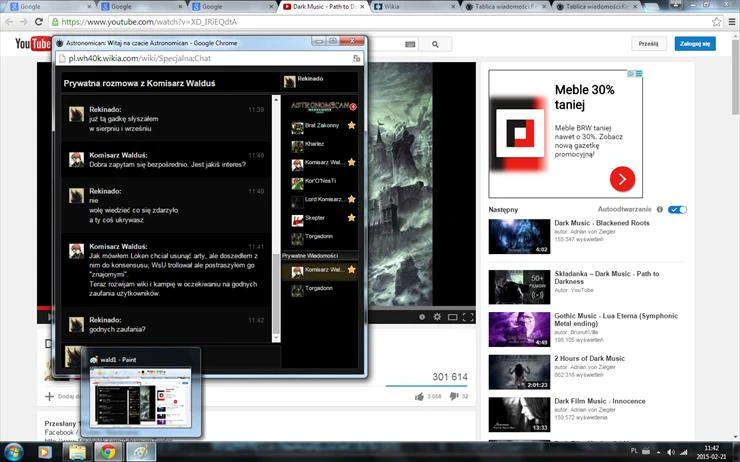Switch the player to theater mode
The height and width of the screenshot is (462, 740).
coord(453,317)
